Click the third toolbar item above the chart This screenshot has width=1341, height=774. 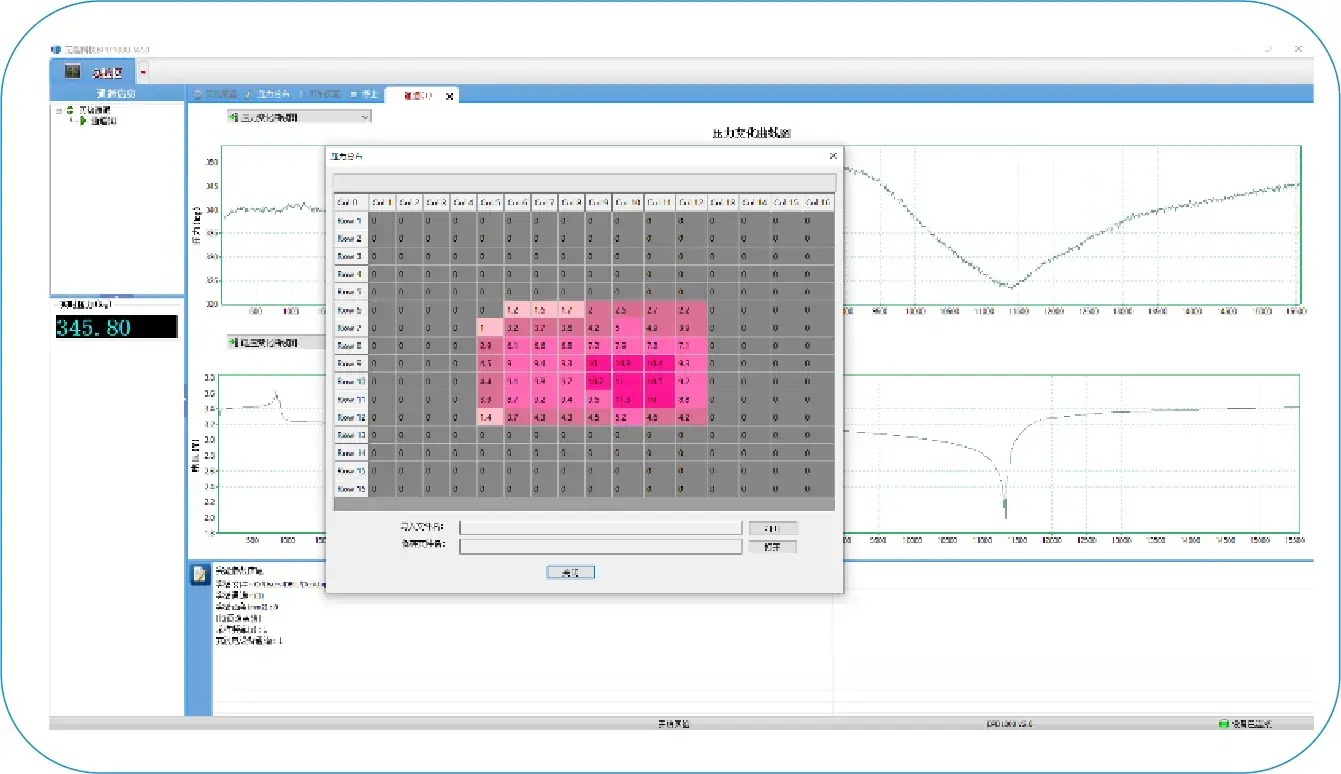pyautogui.click(x=321, y=95)
